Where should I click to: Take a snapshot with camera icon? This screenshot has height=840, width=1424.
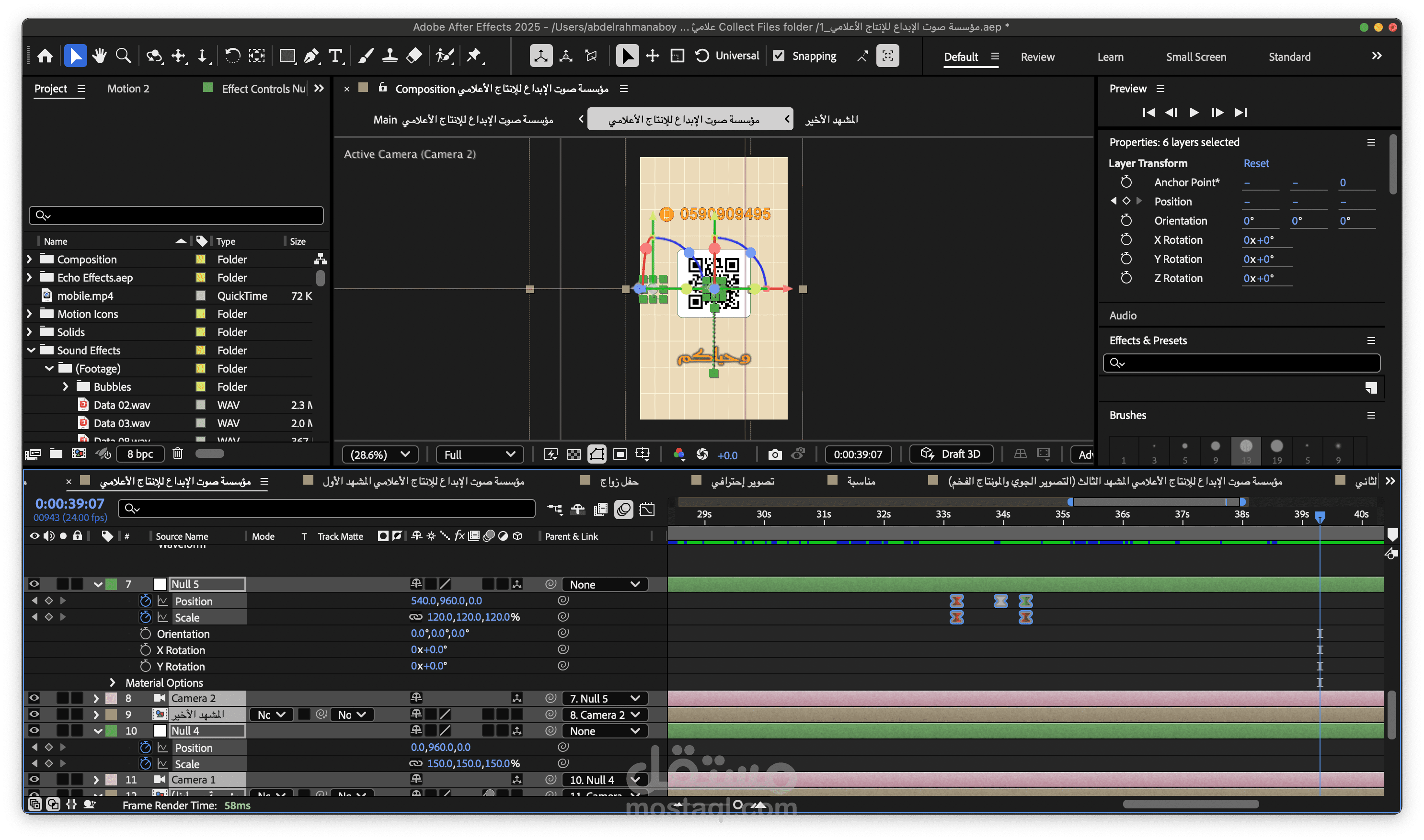(x=775, y=454)
